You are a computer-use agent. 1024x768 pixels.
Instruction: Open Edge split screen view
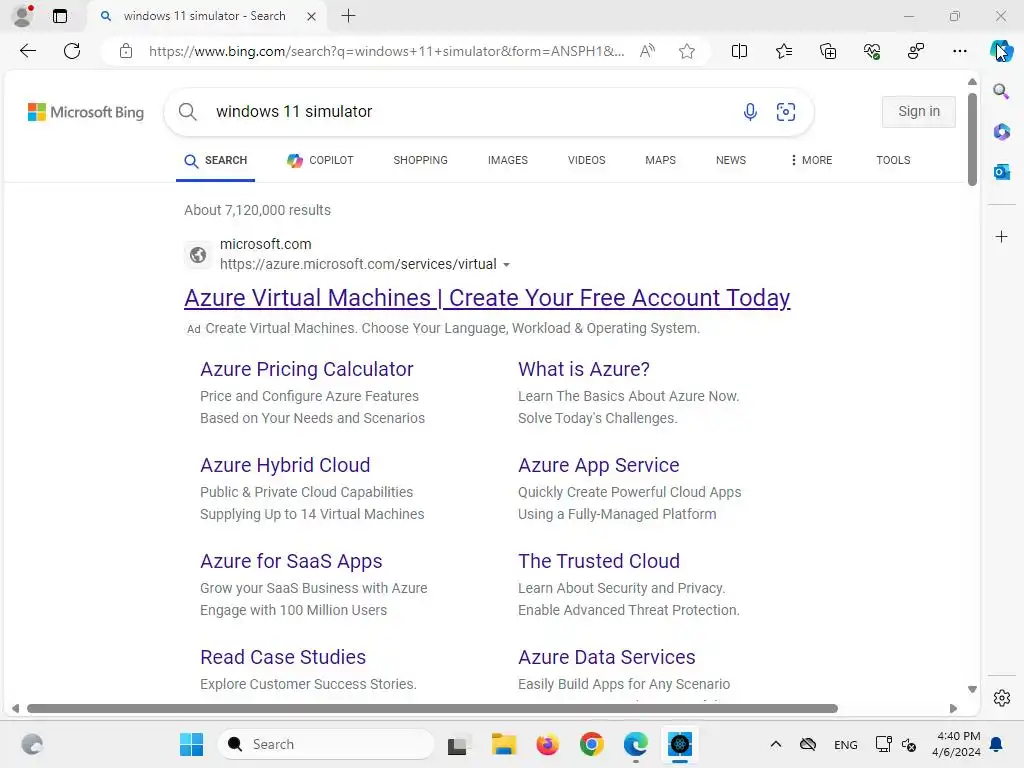[x=739, y=52]
